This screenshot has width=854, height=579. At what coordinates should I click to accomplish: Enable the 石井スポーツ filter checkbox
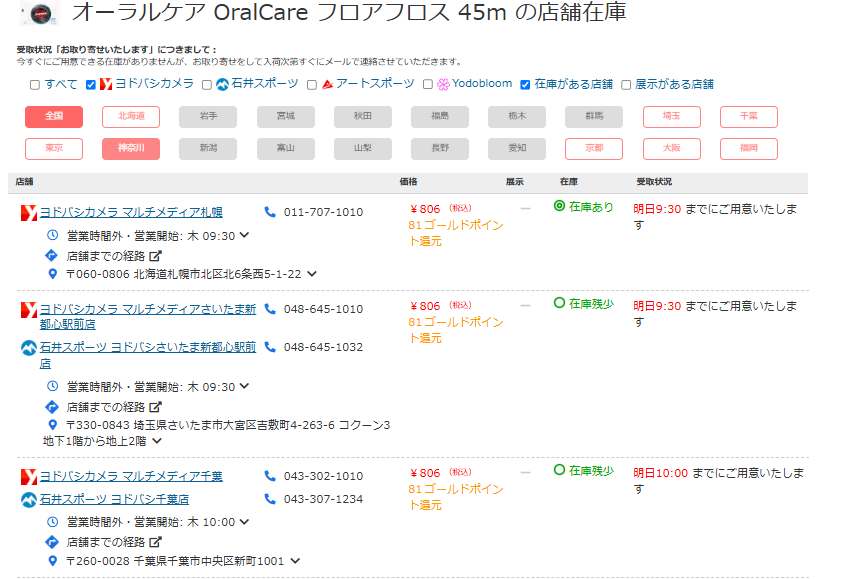coord(206,85)
